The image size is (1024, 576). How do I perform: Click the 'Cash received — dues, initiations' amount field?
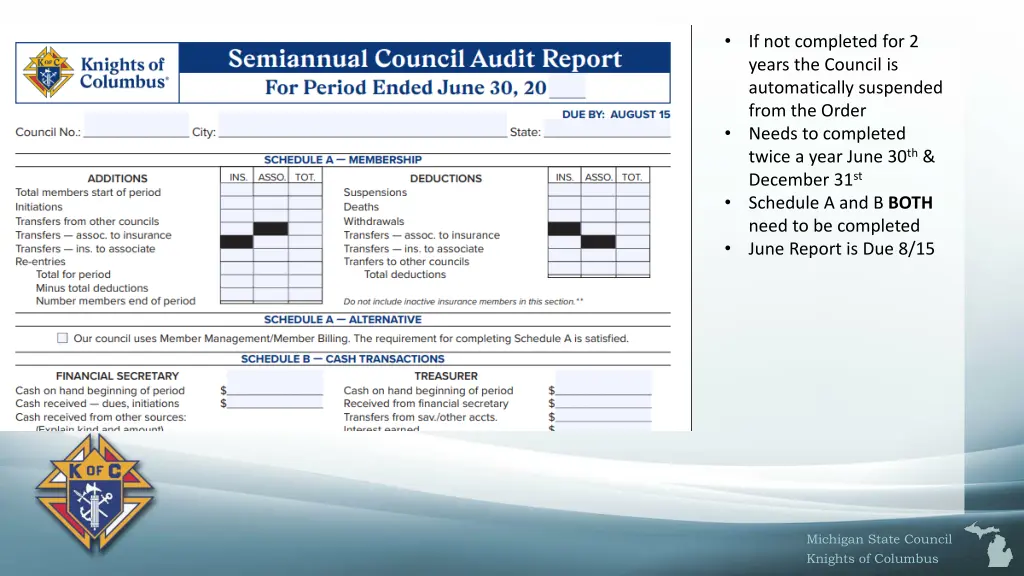tap(275, 403)
